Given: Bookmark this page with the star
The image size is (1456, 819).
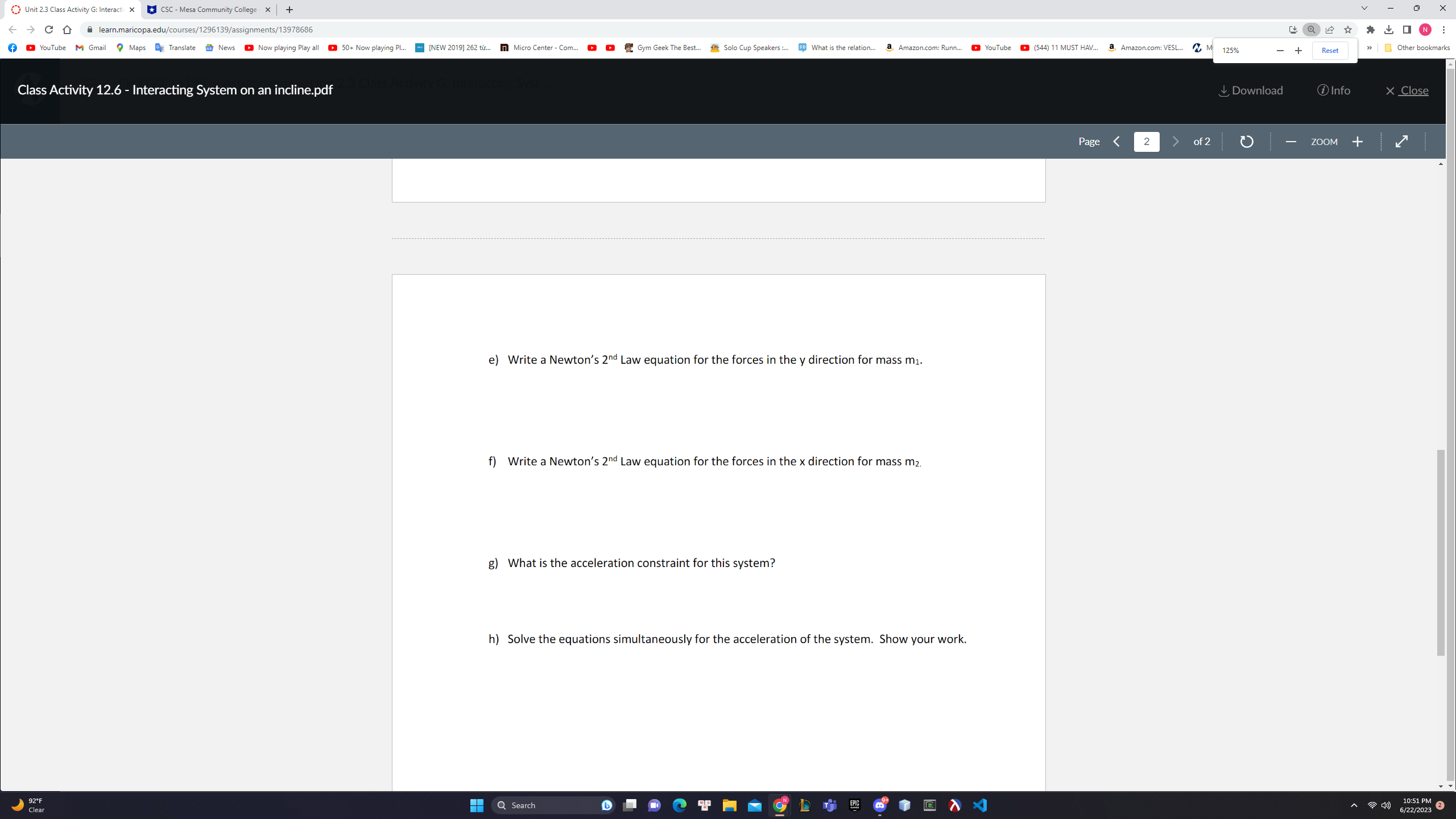Looking at the screenshot, I should (1348, 30).
